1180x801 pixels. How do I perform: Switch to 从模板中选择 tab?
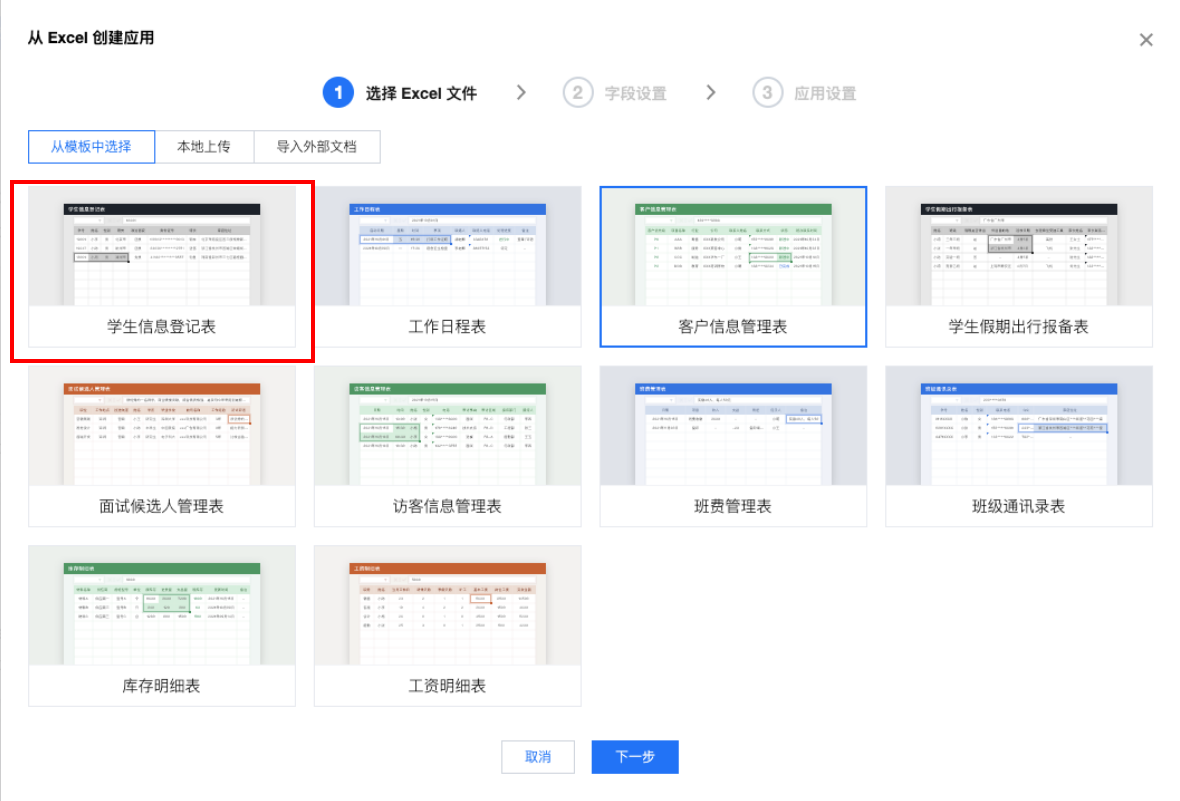[x=91, y=147]
